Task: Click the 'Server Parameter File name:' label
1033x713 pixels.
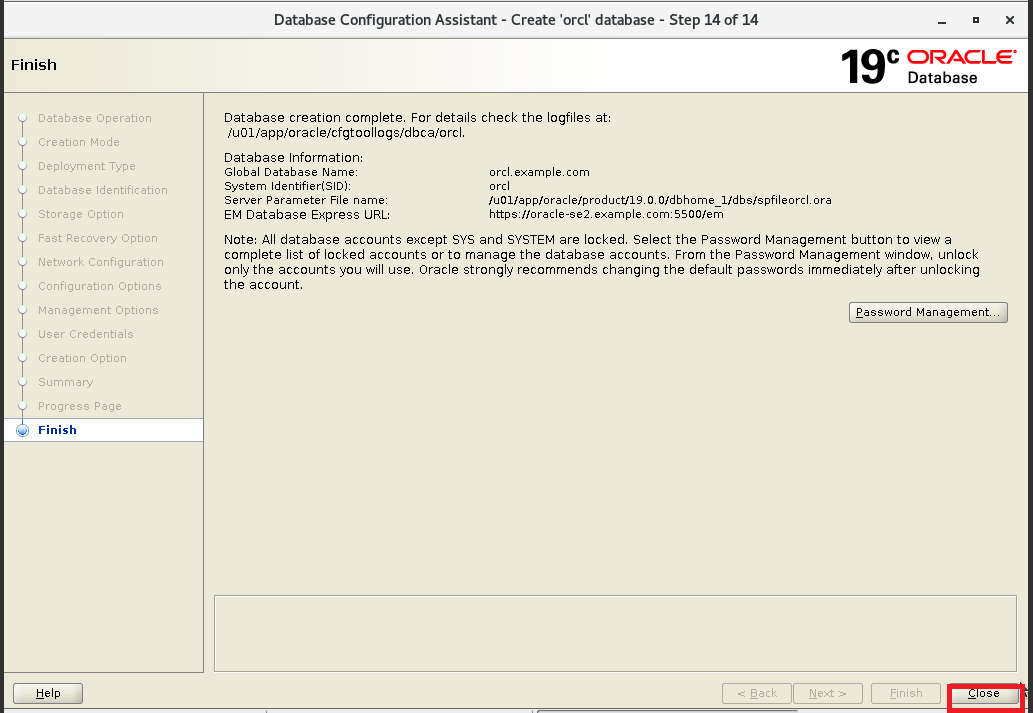Action: [306, 200]
